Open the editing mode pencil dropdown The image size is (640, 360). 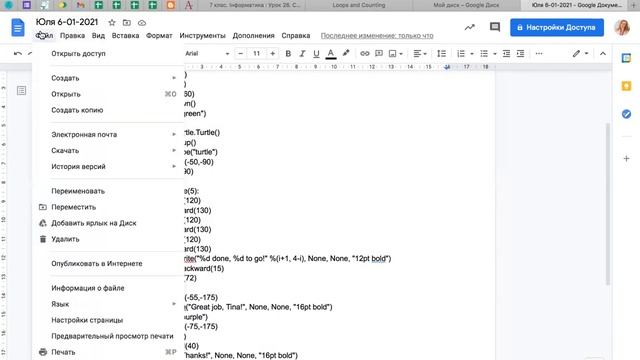580,53
